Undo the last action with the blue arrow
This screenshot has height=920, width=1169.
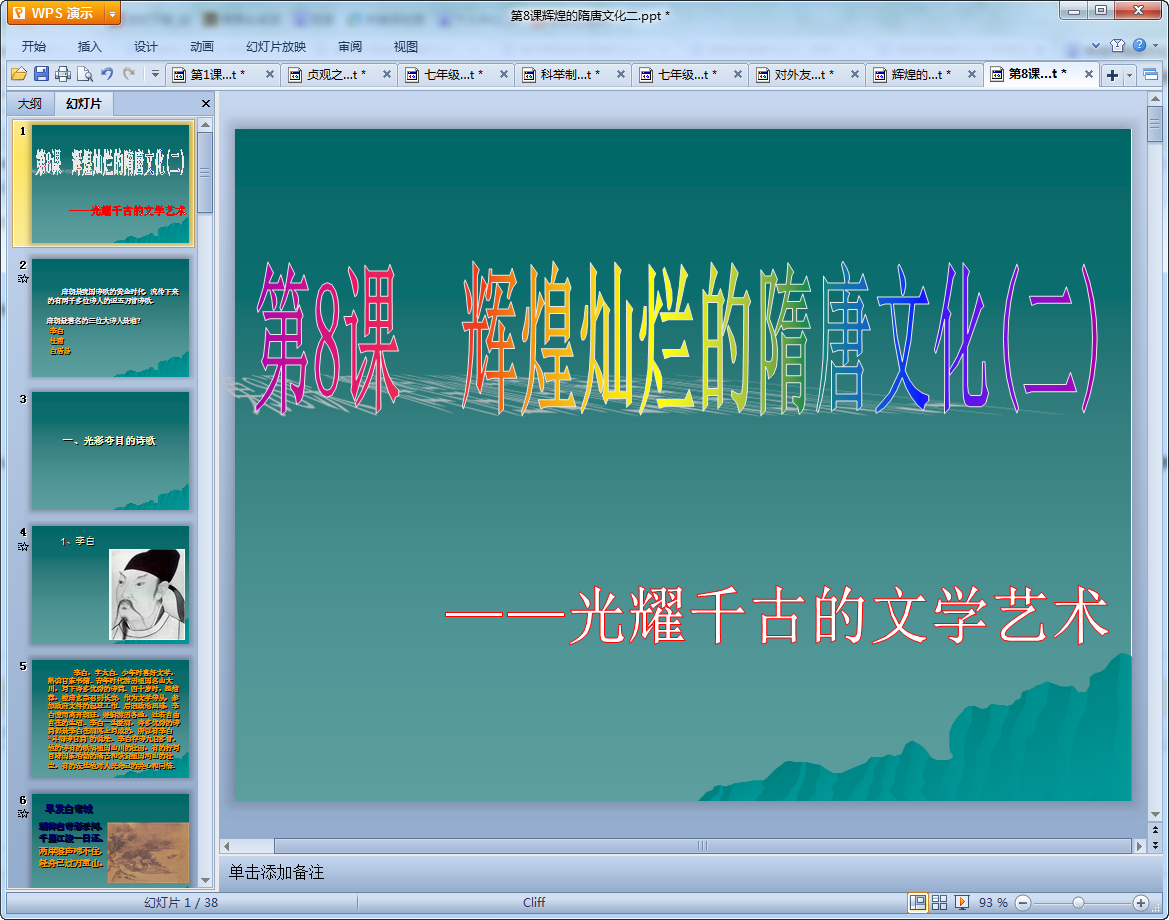tap(107, 73)
